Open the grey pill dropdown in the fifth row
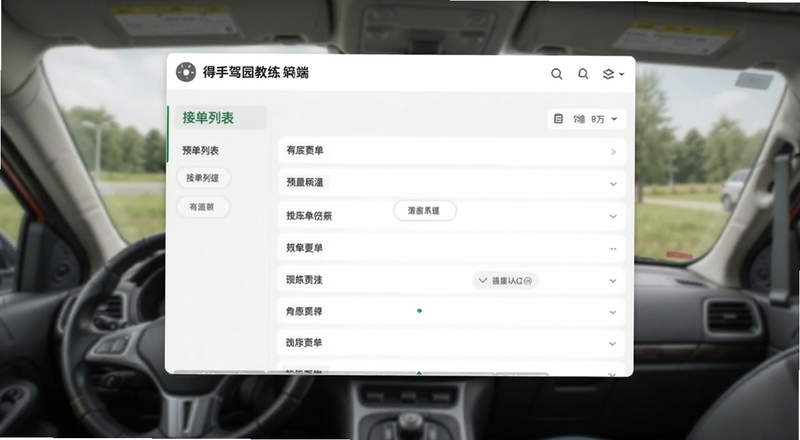This screenshot has height=440, width=800. [506, 281]
